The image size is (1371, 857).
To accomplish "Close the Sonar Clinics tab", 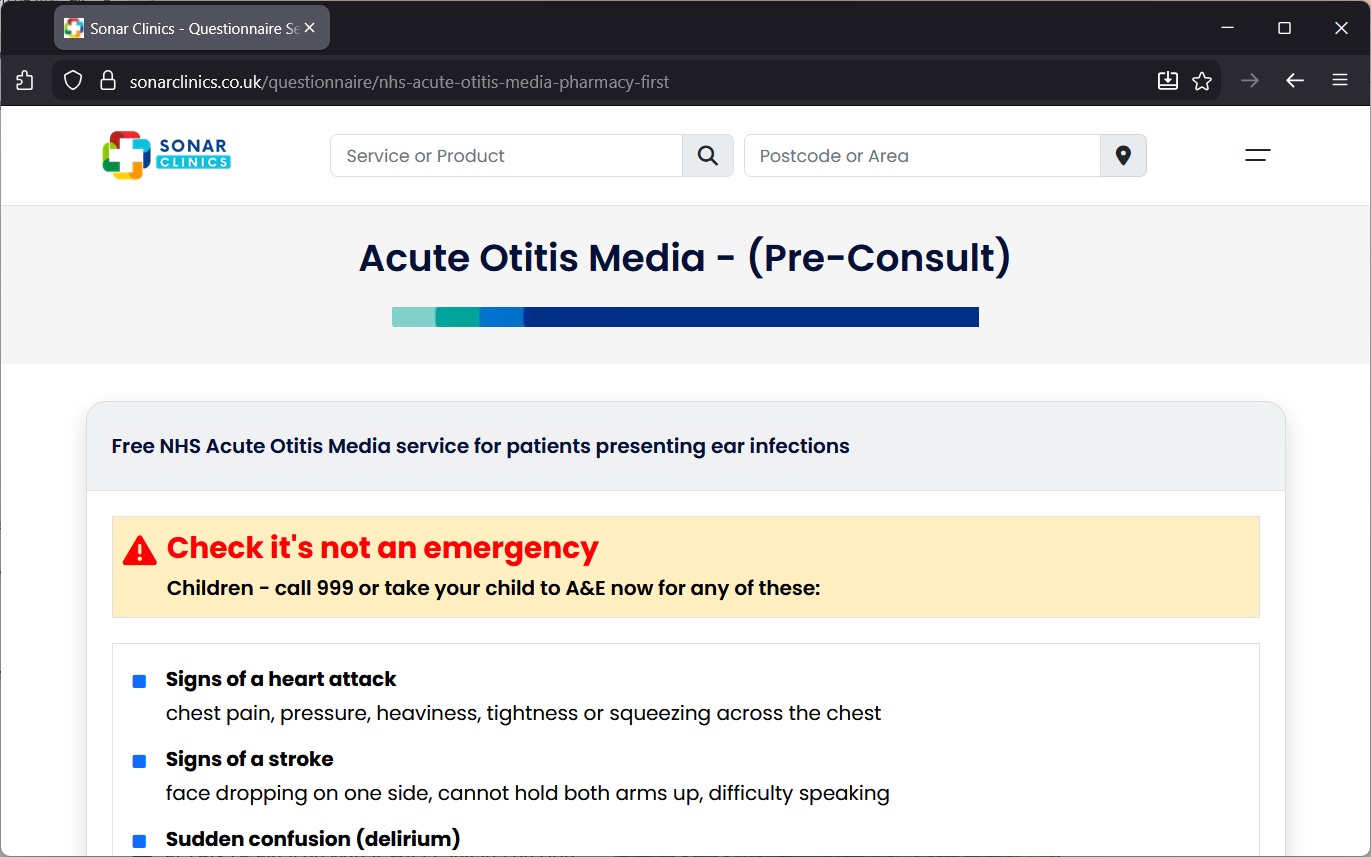I will coord(310,28).
